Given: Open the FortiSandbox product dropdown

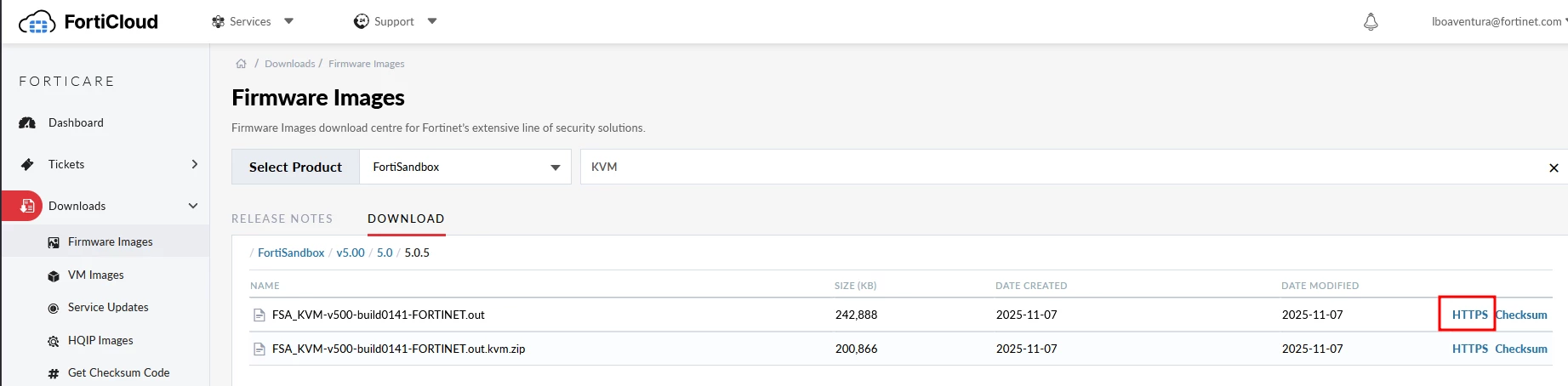Looking at the screenshot, I should point(465,167).
